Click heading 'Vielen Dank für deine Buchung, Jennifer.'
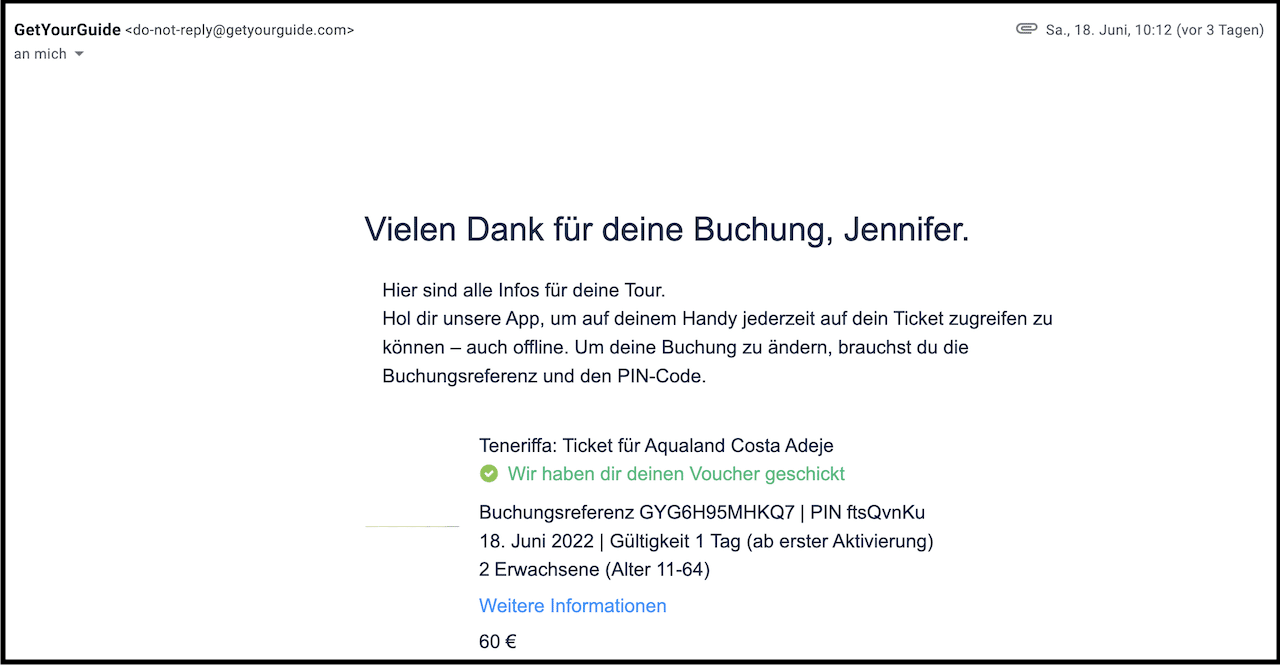Viewport: 1280px width, 665px height. (x=667, y=229)
